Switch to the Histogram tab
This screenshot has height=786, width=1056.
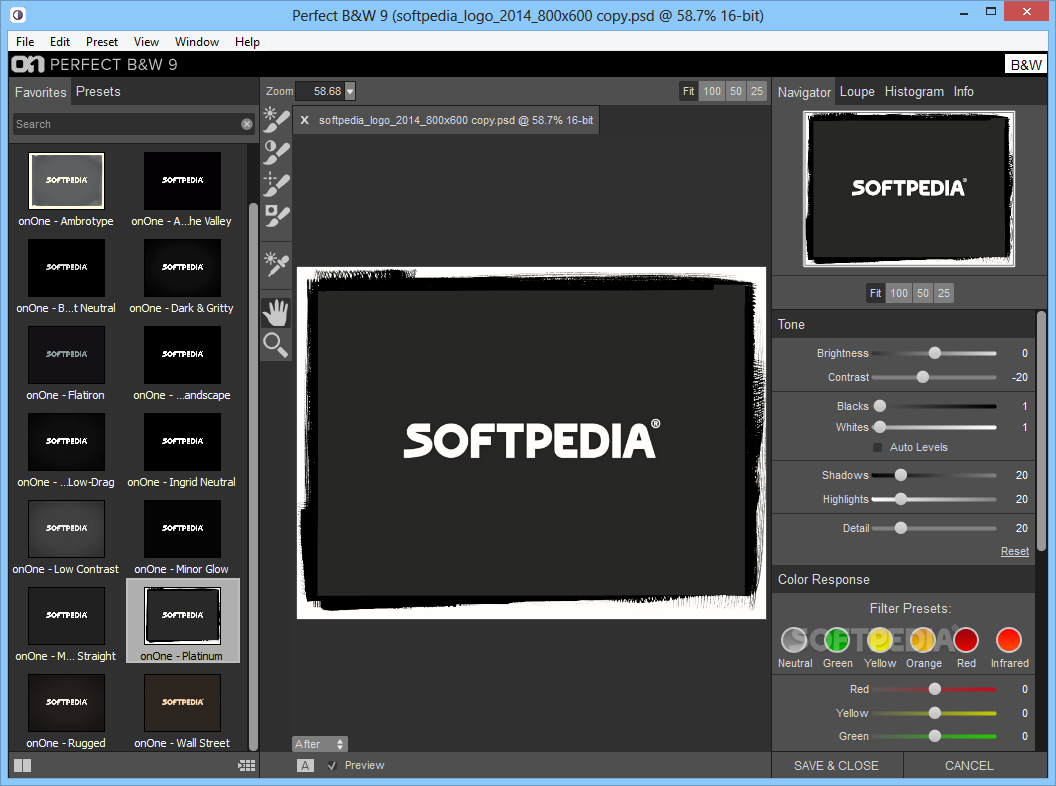click(914, 92)
